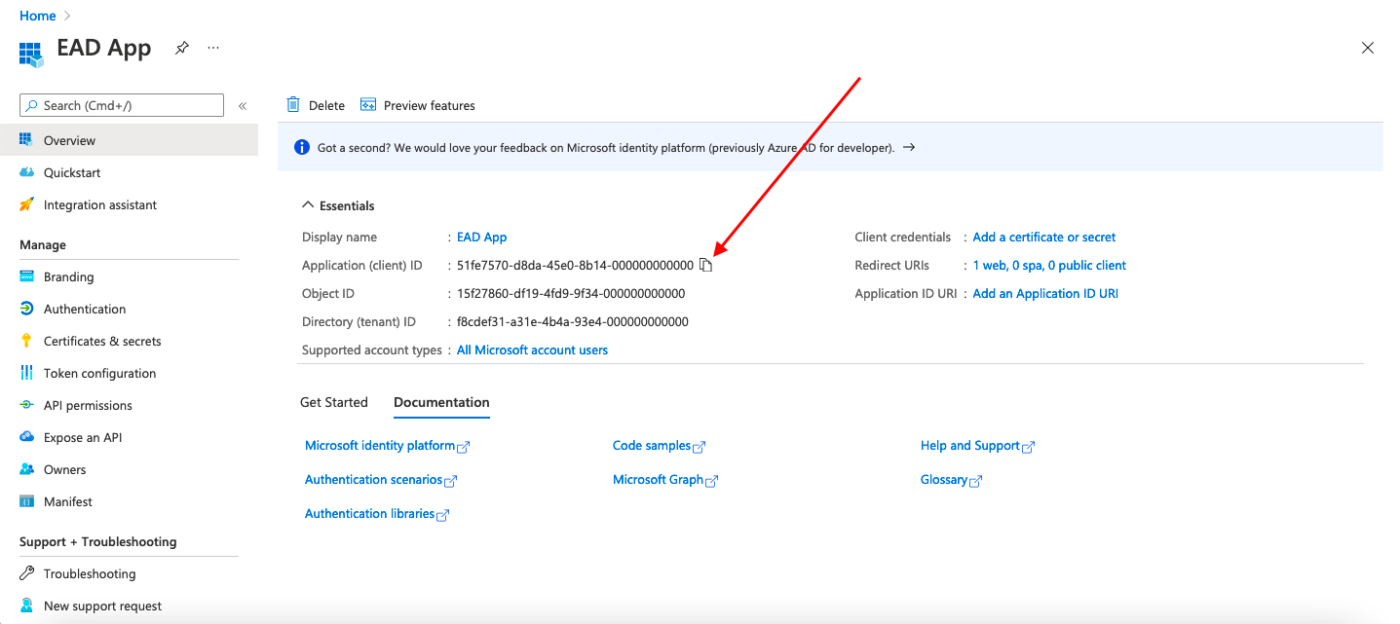Click the Quickstart cloud icon
The width and height of the screenshot is (1400, 624).
pos(27,173)
